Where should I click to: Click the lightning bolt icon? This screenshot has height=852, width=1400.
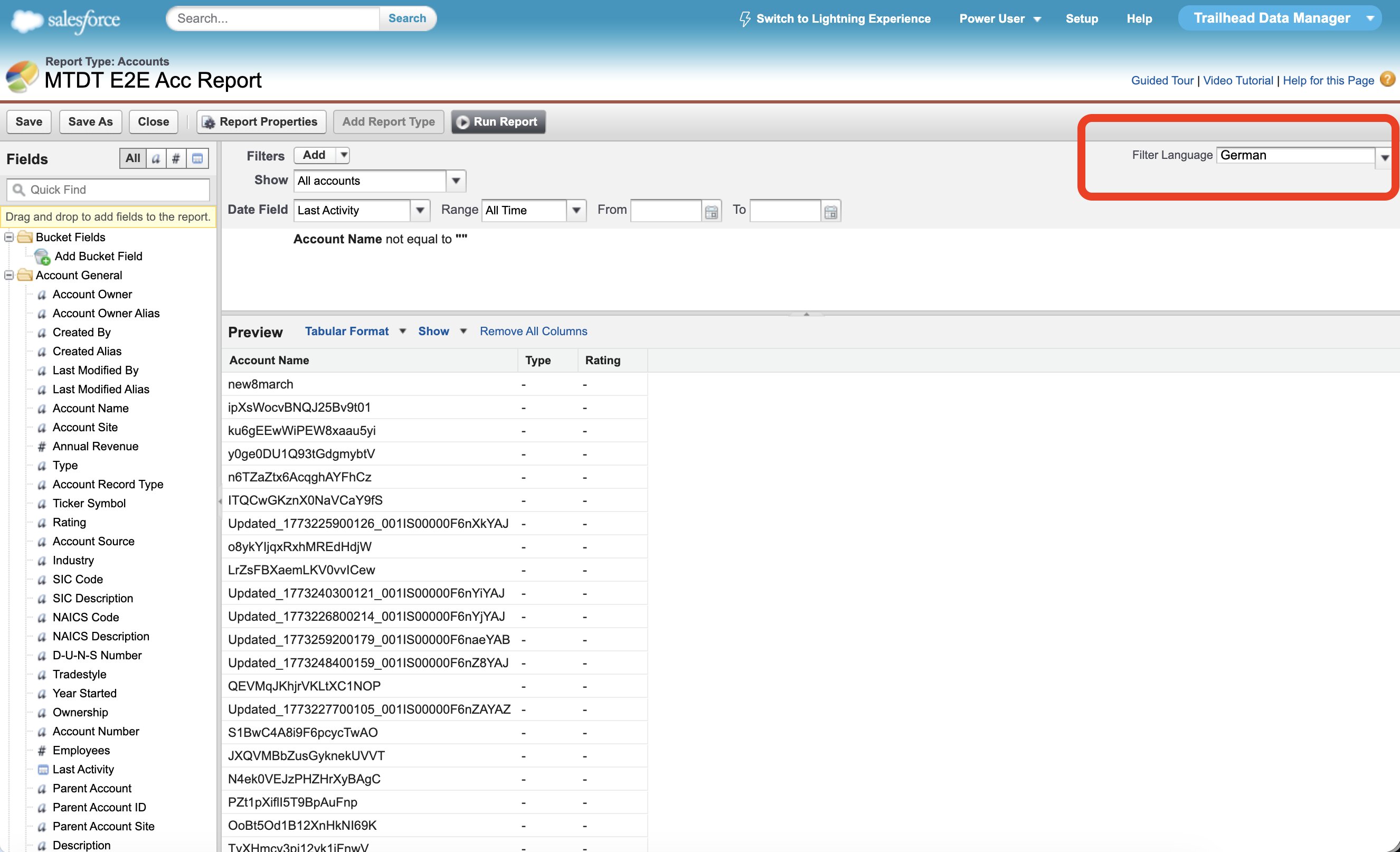pos(744,19)
